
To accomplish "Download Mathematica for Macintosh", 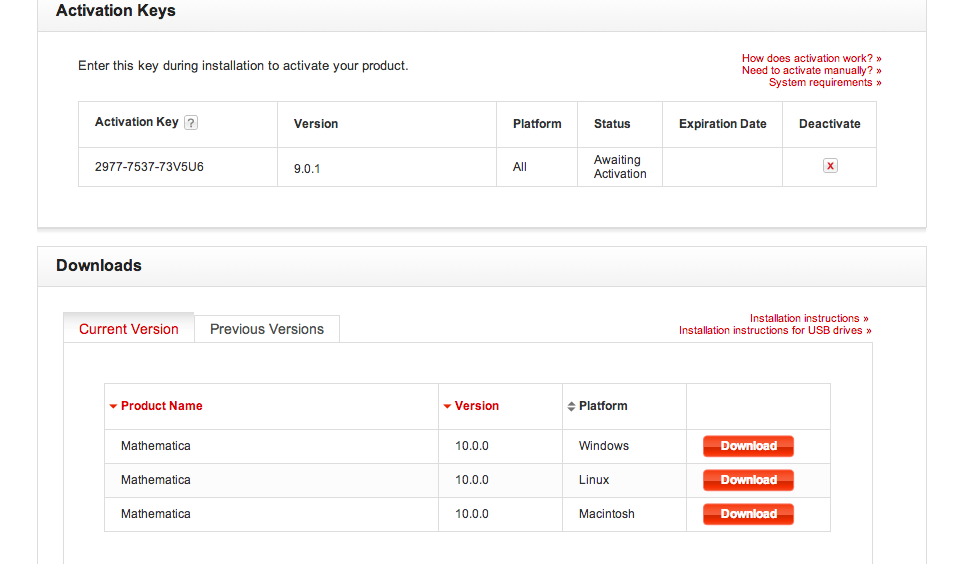I will pos(748,514).
